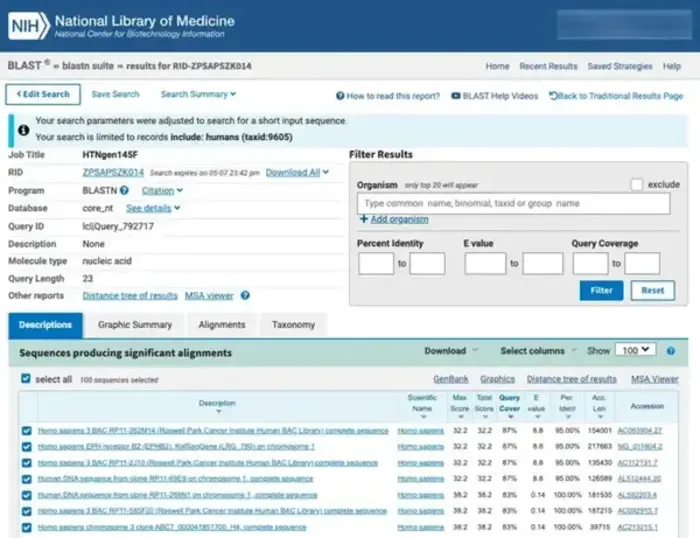This screenshot has height=538, width=700.
Task: Open the Alignments tab
Action: (222, 325)
